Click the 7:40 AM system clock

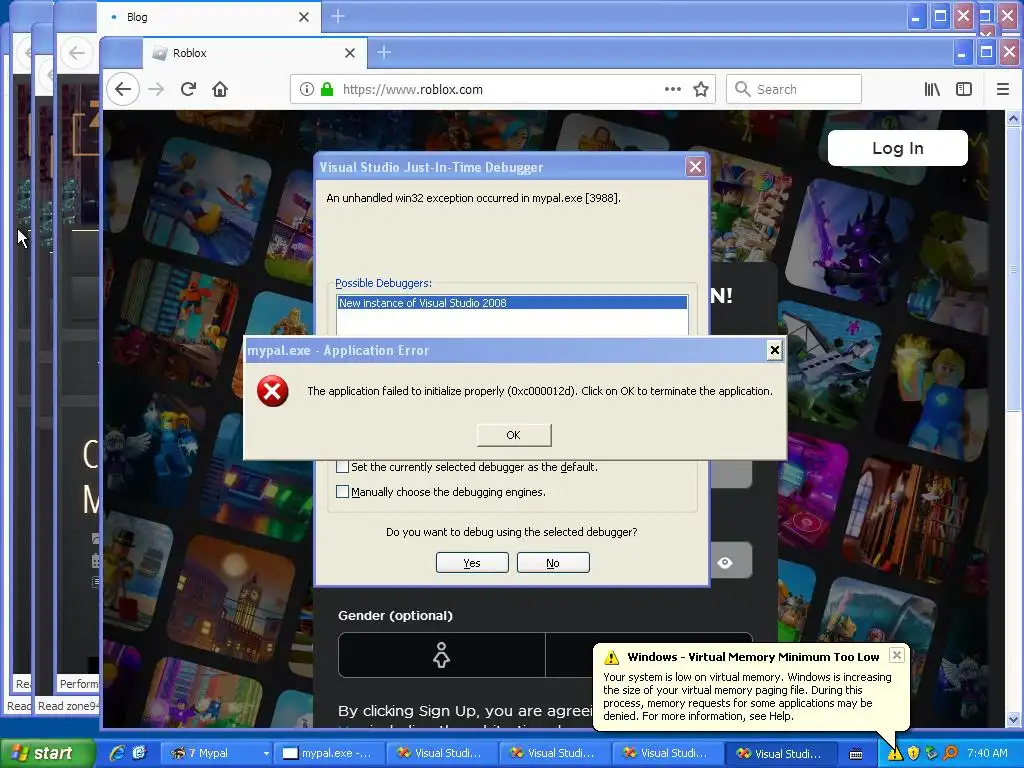pos(987,753)
